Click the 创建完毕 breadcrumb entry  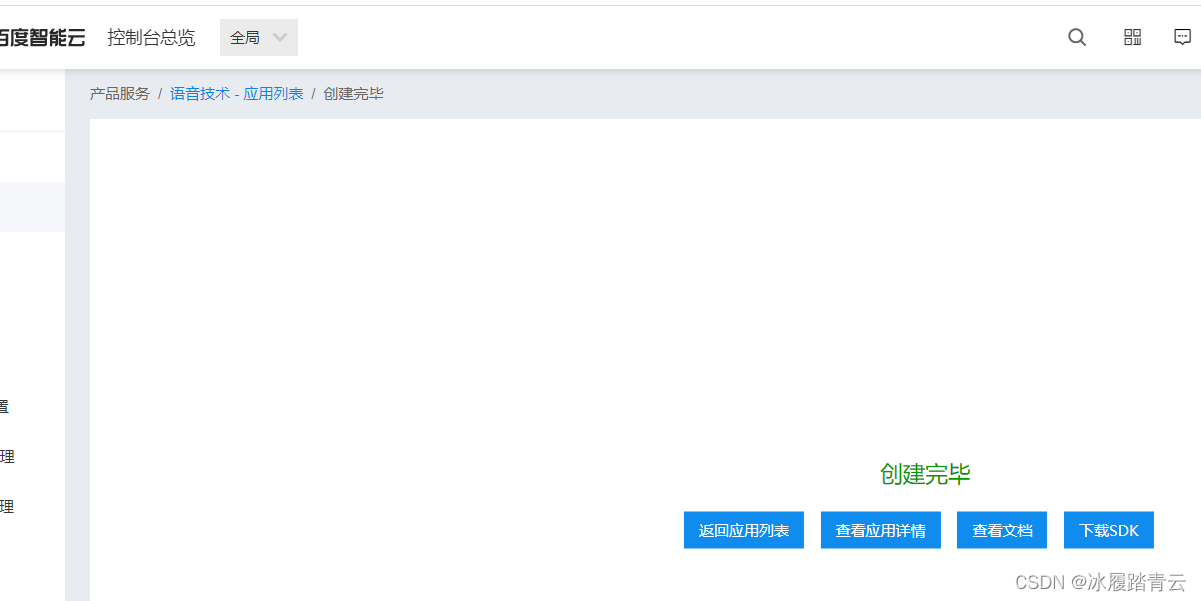tap(353, 93)
